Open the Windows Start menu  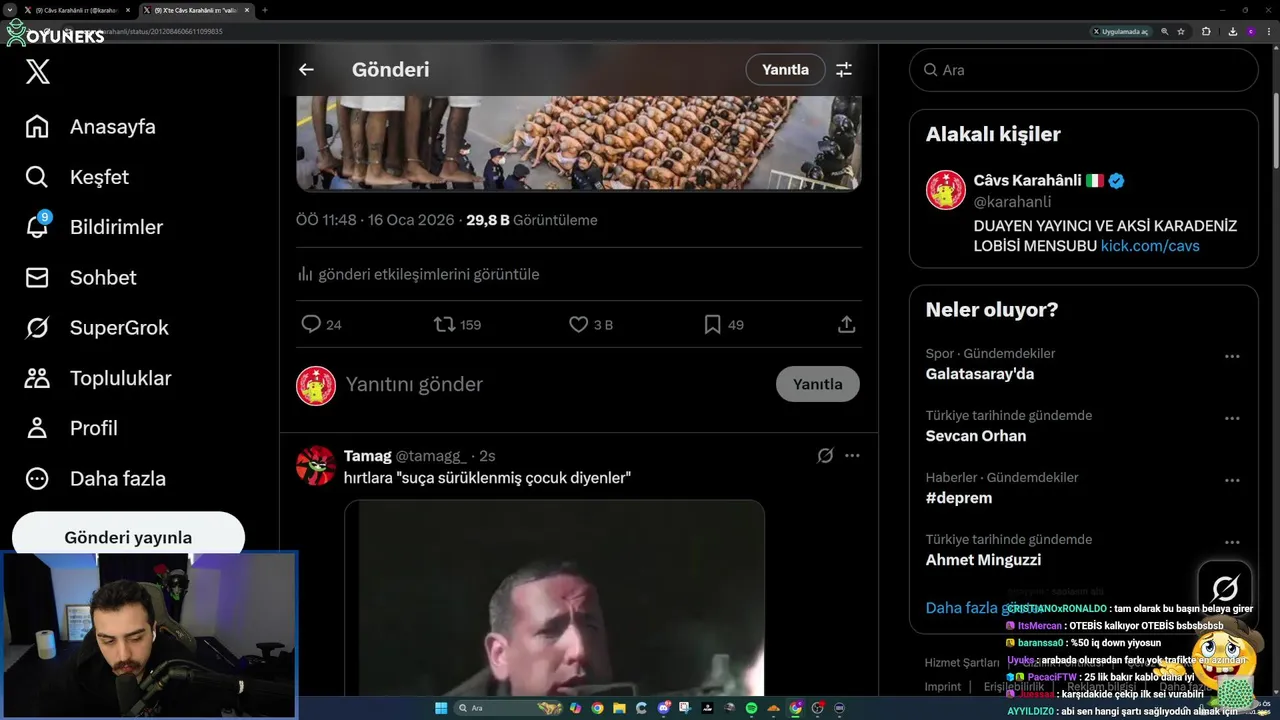pyautogui.click(x=439, y=708)
